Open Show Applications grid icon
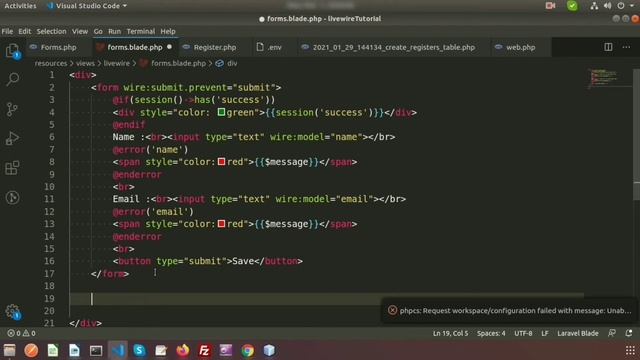The width and height of the screenshot is (640, 360). (x=630, y=350)
